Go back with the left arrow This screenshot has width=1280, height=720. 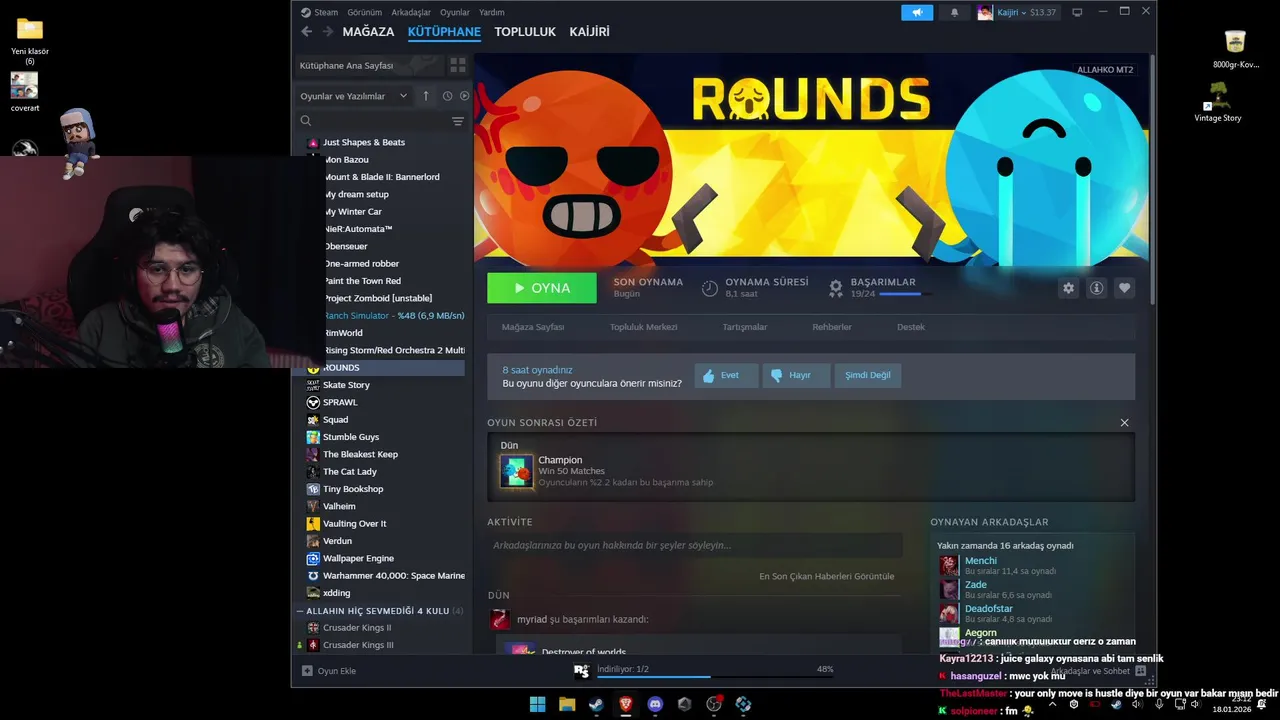click(x=307, y=32)
